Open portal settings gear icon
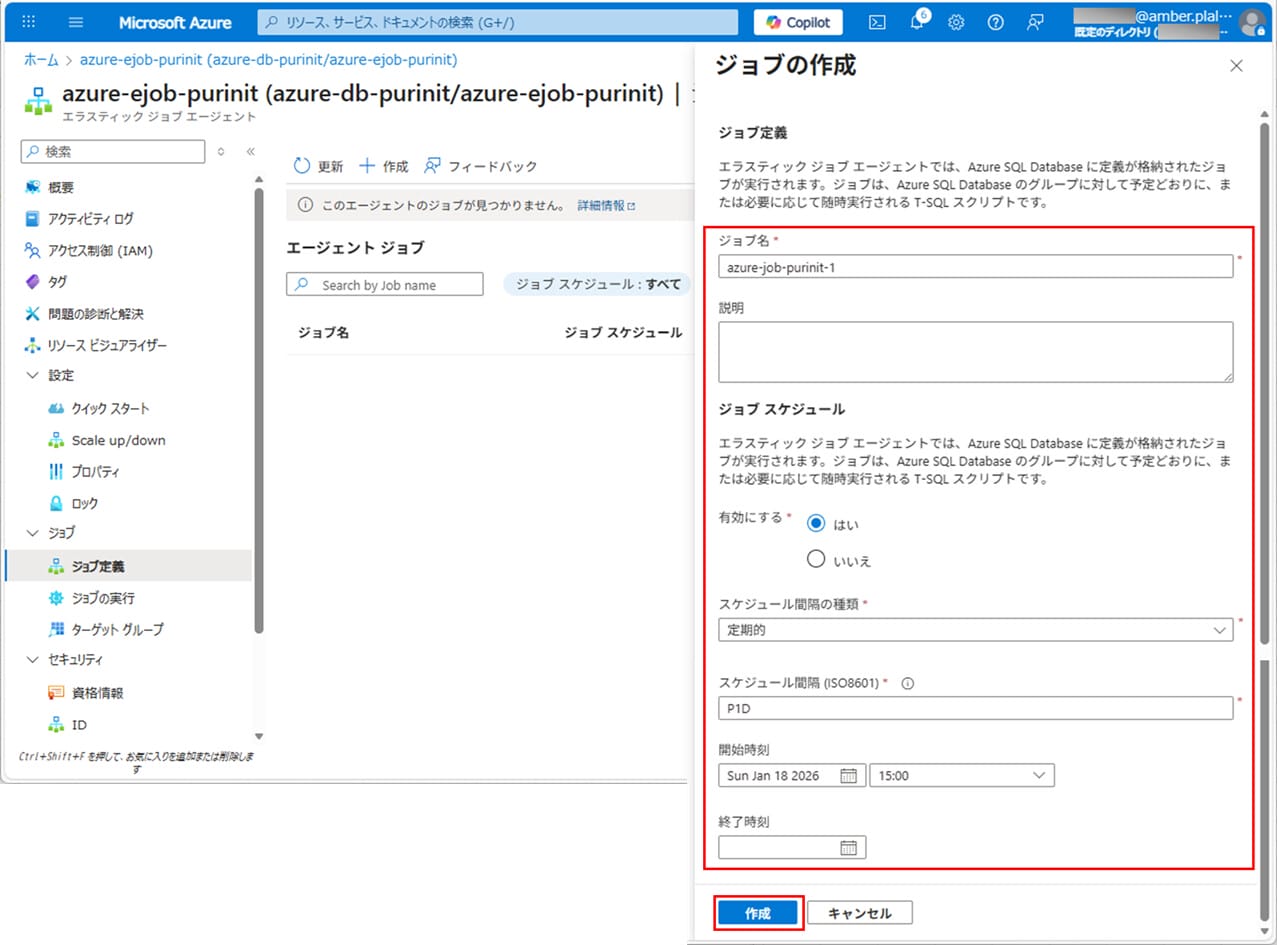The image size is (1277, 945). 956,22
